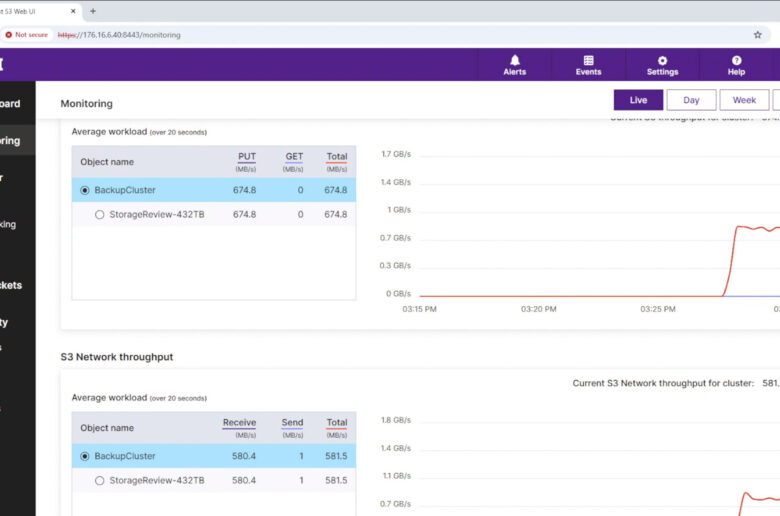
Task: Click StorageReview-432TB name in Receive/Send table
Action: [157, 481]
